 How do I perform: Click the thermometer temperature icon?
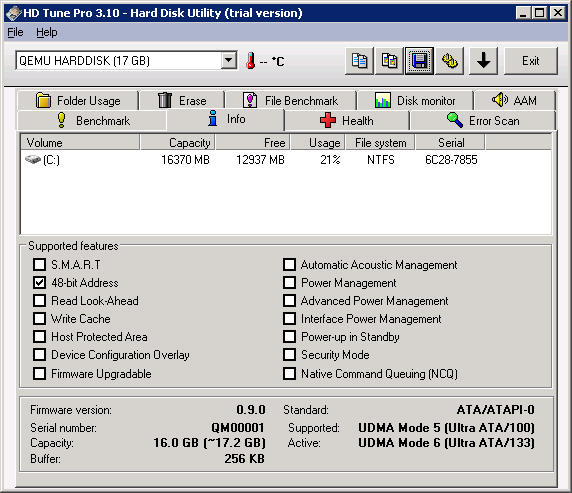[x=251, y=61]
